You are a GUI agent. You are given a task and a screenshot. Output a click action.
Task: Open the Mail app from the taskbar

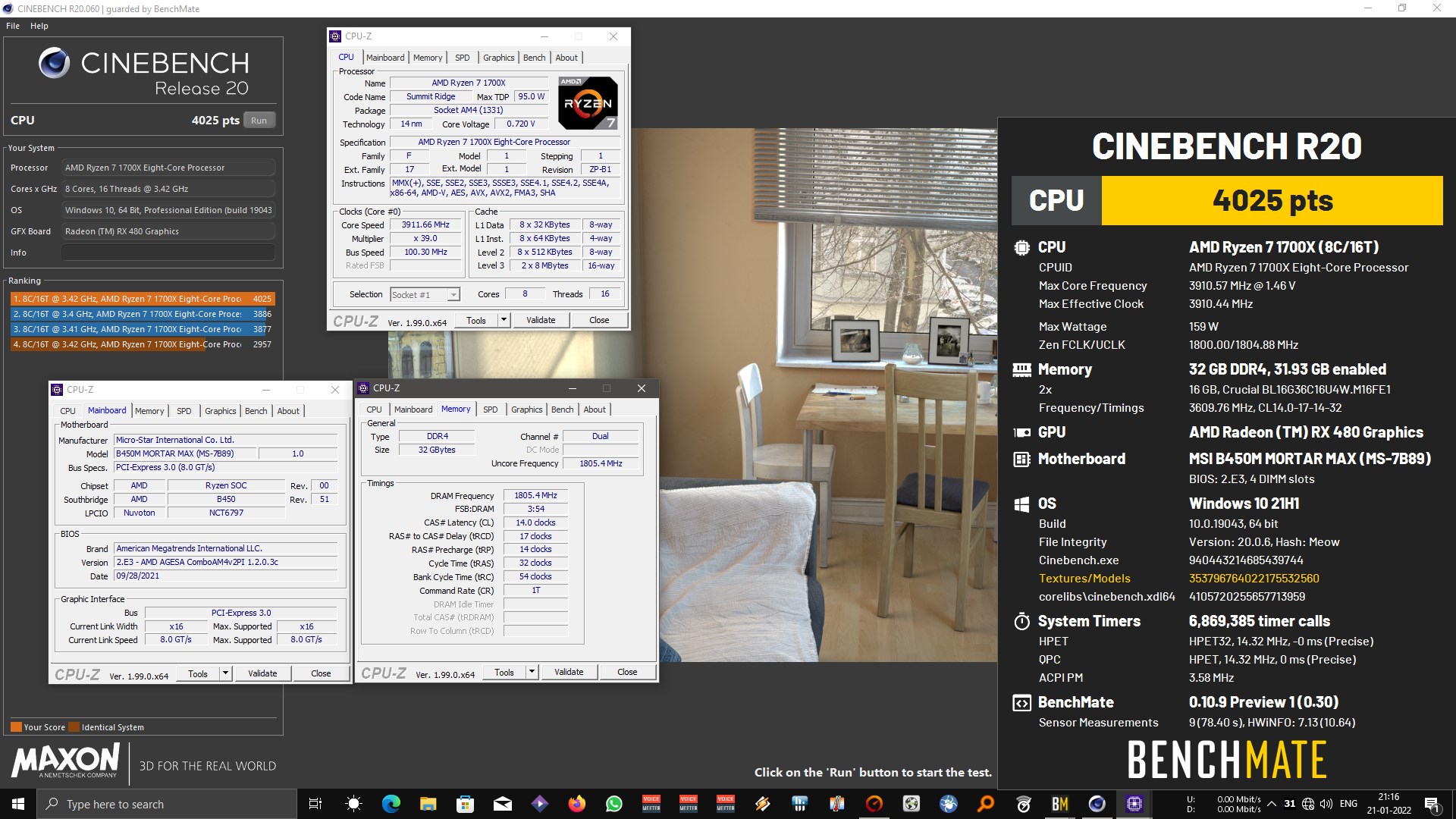click(502, 804)
